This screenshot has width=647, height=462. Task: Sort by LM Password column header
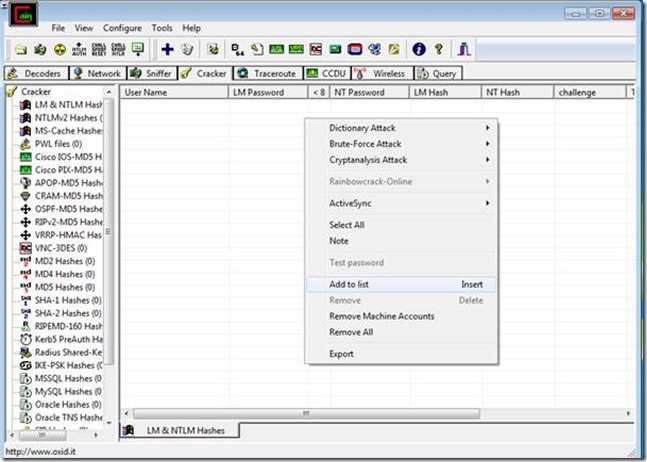(268, 92)
